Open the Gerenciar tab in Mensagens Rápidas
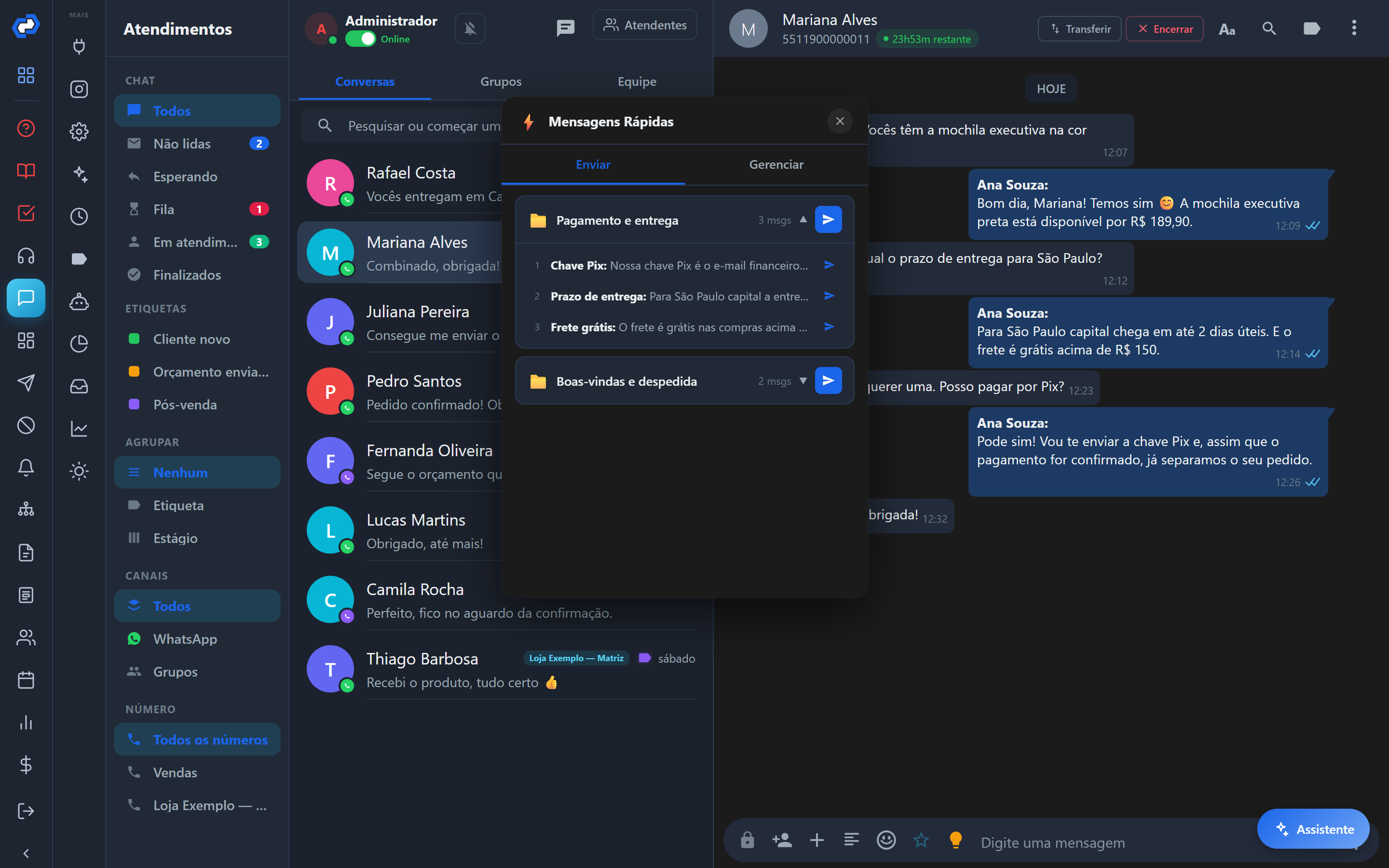The image size is (1389, 868). pyautogui.click(x=776, y=165)
